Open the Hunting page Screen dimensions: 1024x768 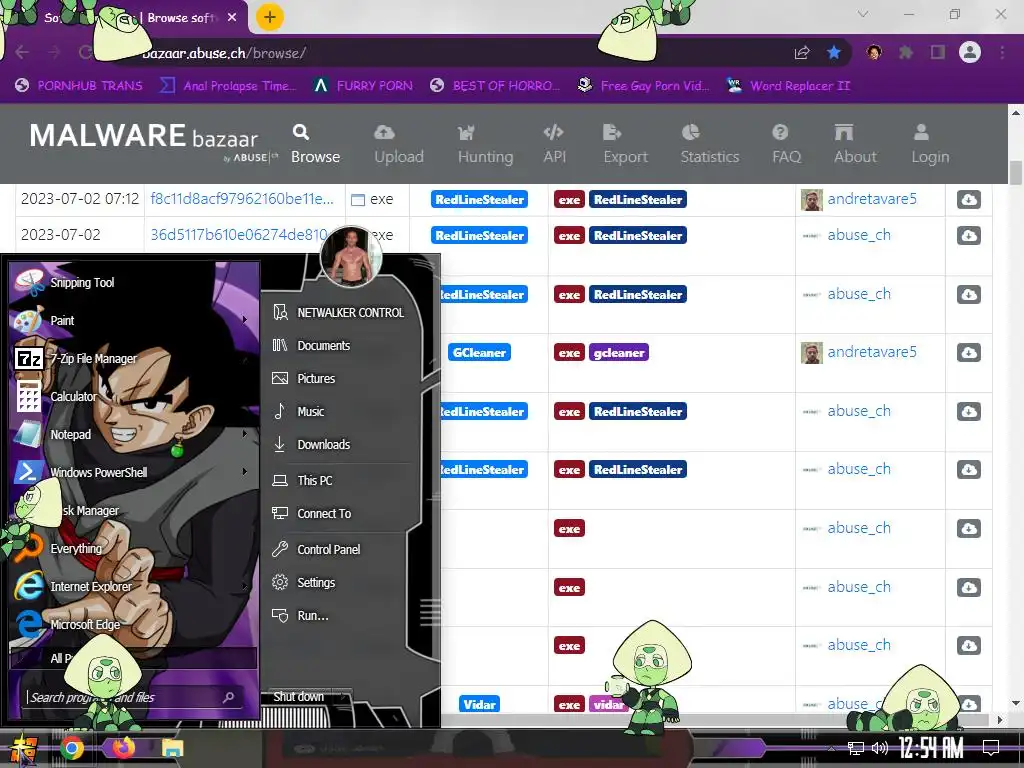click(x=485, y=144)
